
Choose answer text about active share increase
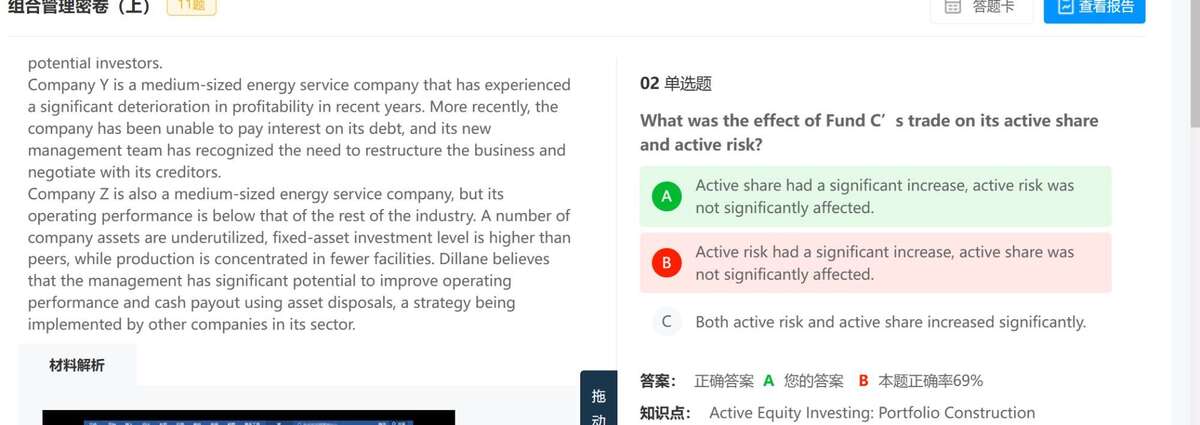tap(884, 197)
